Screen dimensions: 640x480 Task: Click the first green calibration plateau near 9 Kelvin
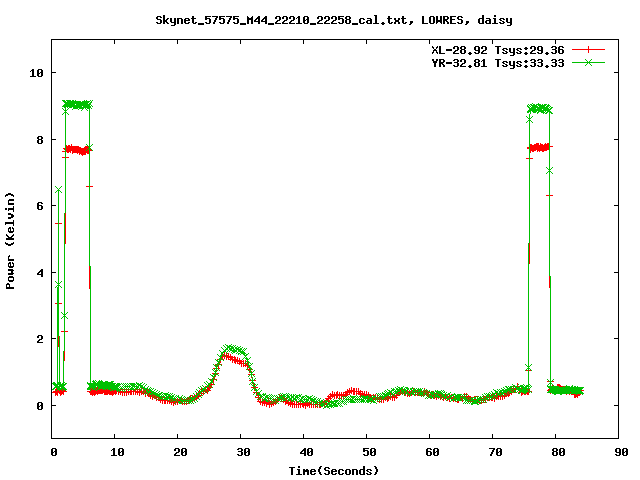77,105
